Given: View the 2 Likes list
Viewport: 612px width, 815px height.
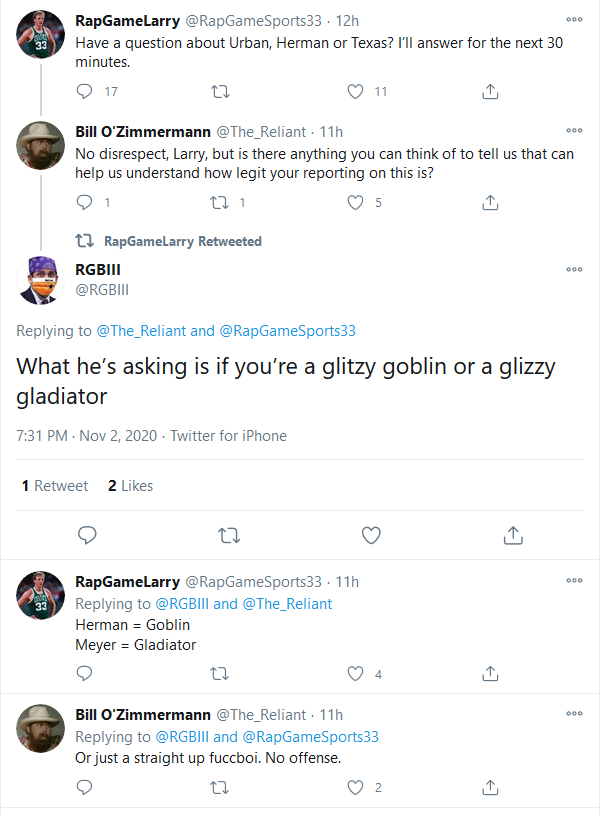Looking at the screenshot, I should (x=130, y=486).
